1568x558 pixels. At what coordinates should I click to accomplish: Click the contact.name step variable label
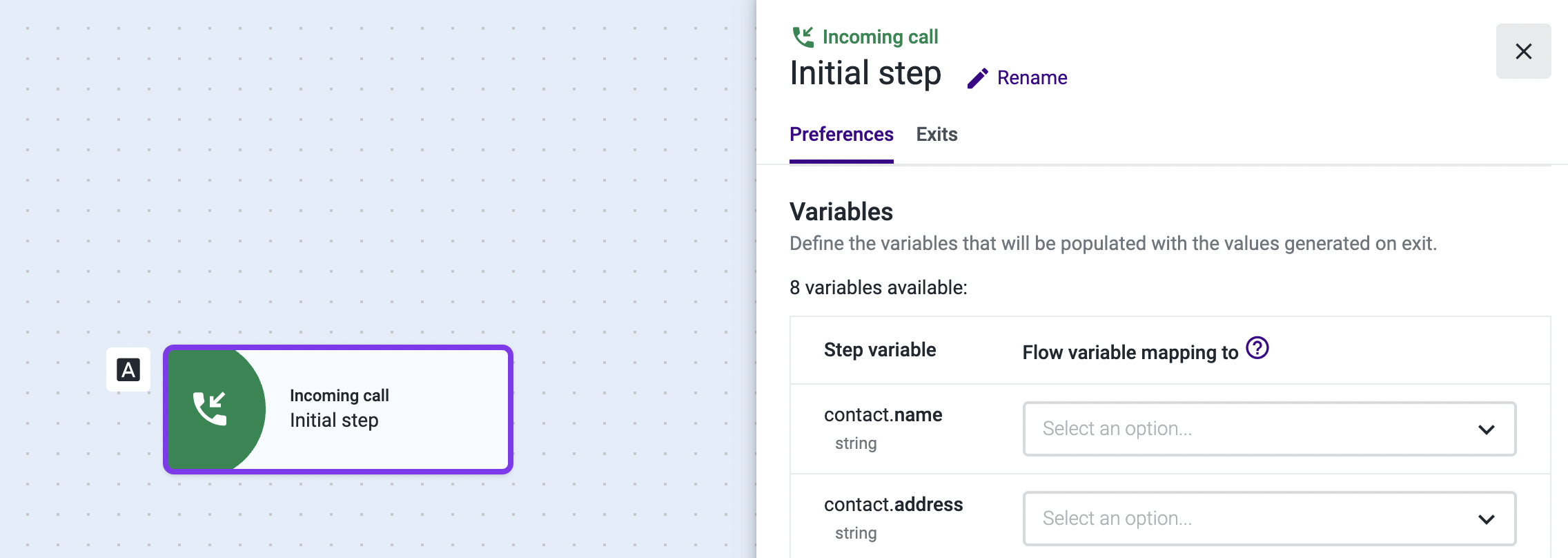click(883, 415)
